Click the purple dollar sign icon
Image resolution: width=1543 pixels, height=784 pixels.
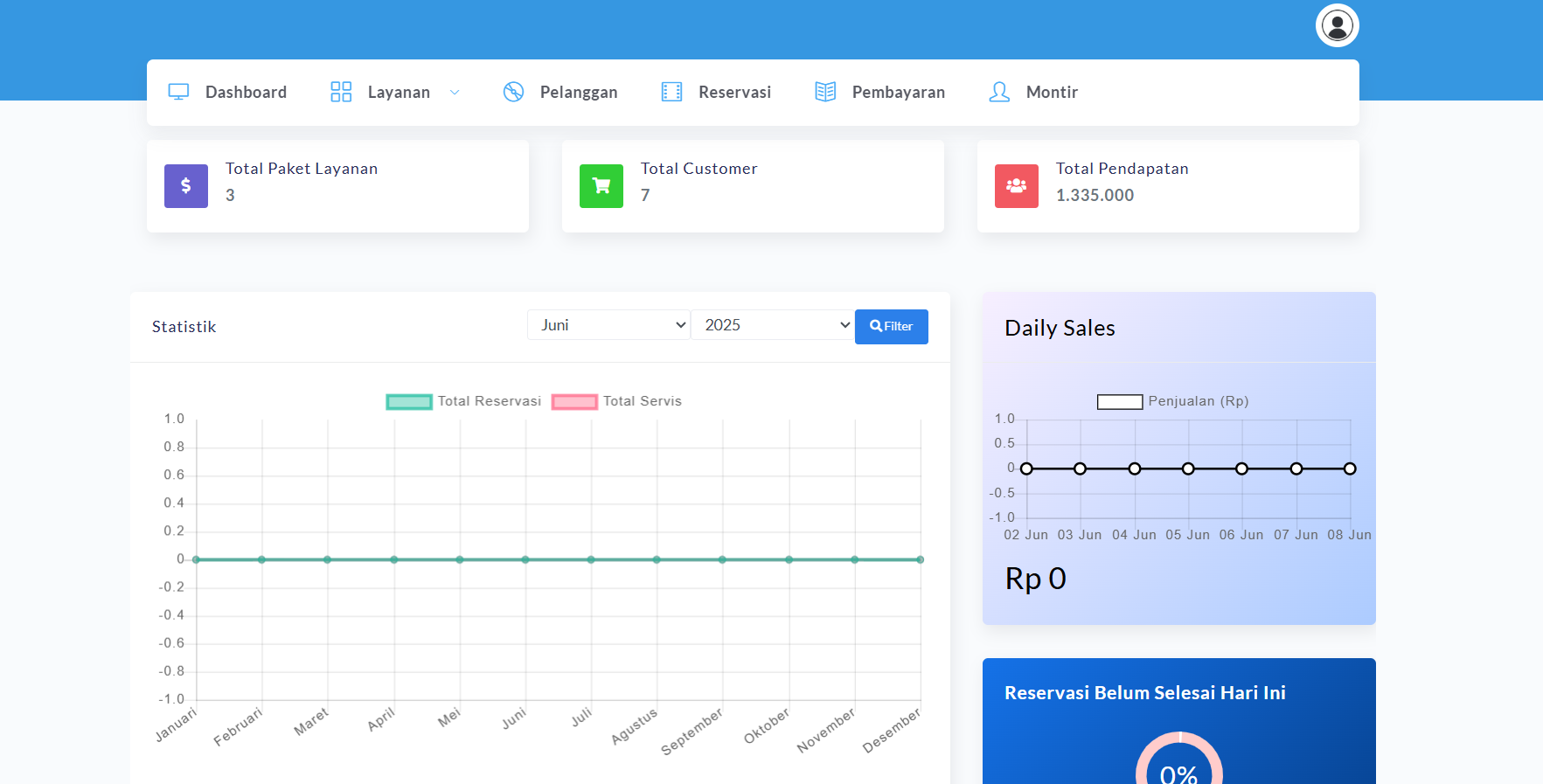coord(186,186)
